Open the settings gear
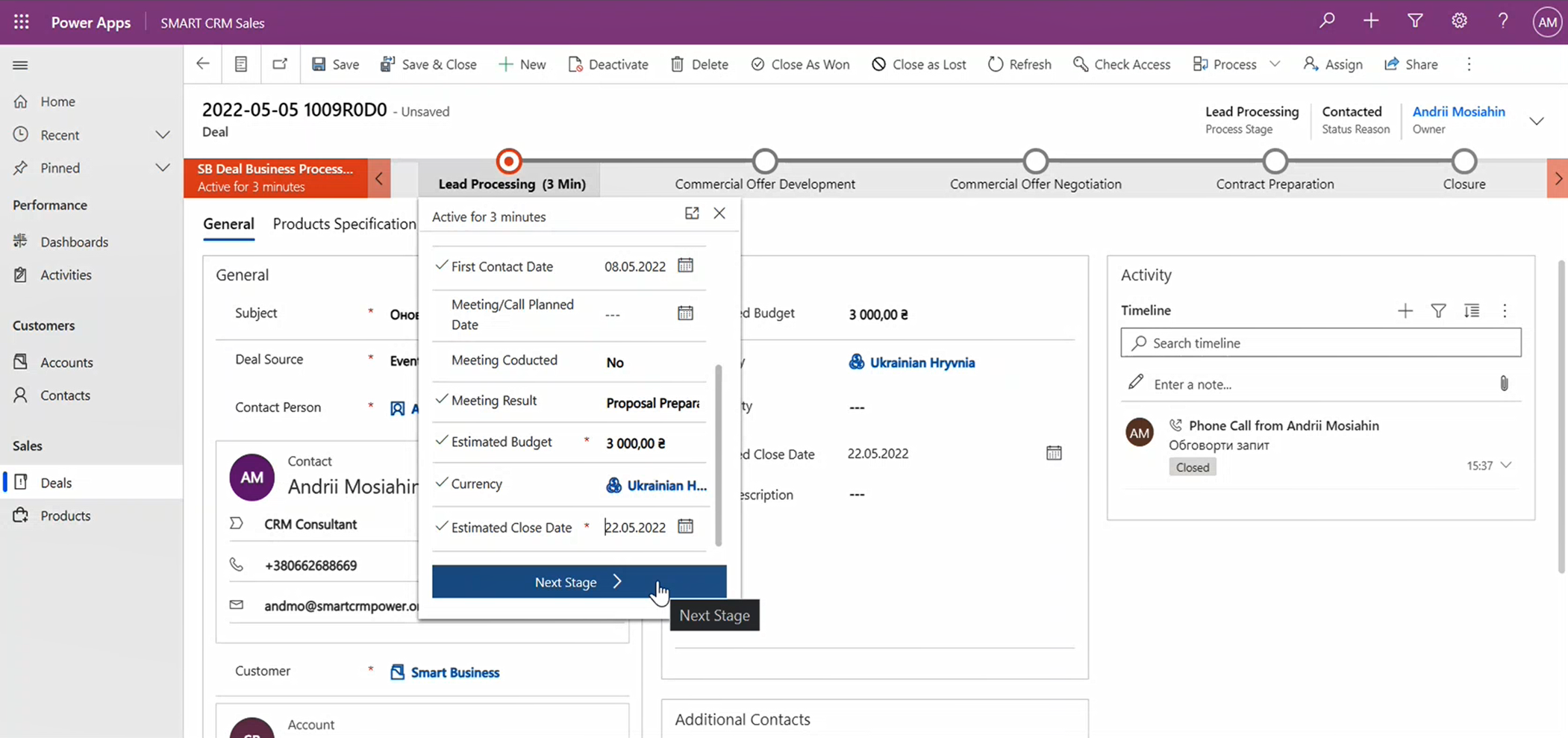The height and width of the screenshot is (738, 1568). click(1459, 21)
